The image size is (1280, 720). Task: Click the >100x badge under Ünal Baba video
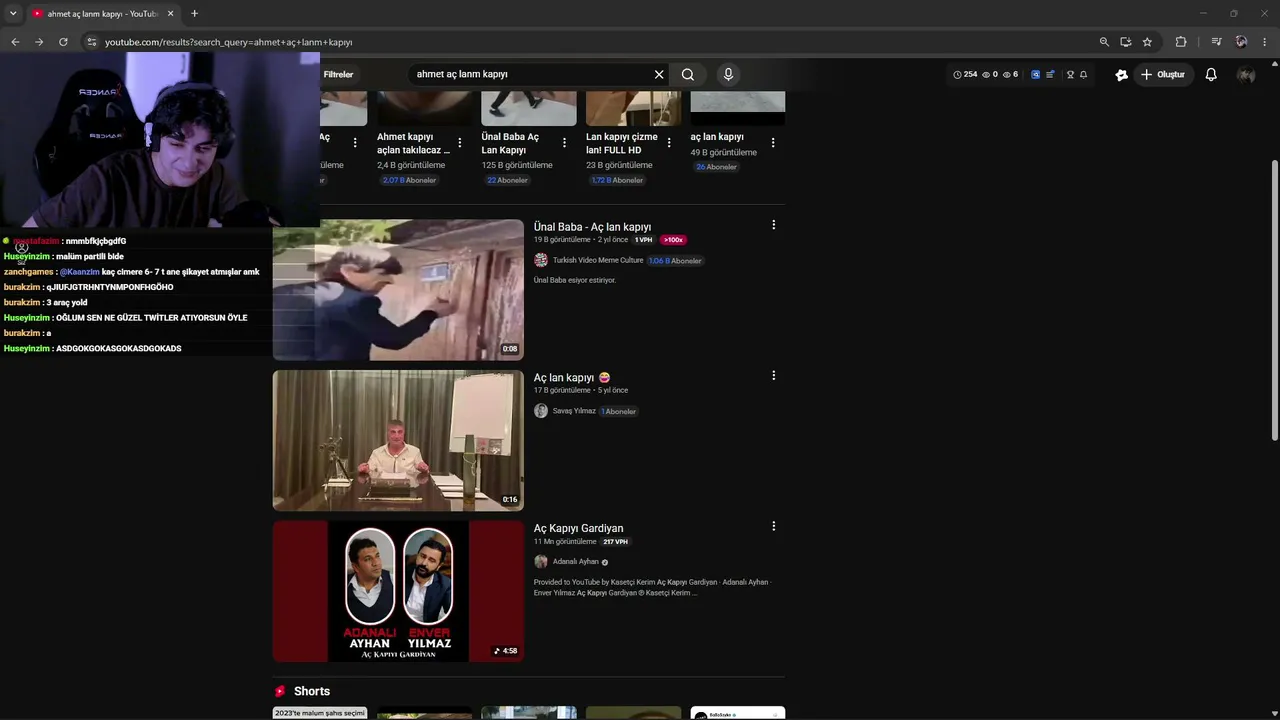pyautogui.click(x=673, y=240)
